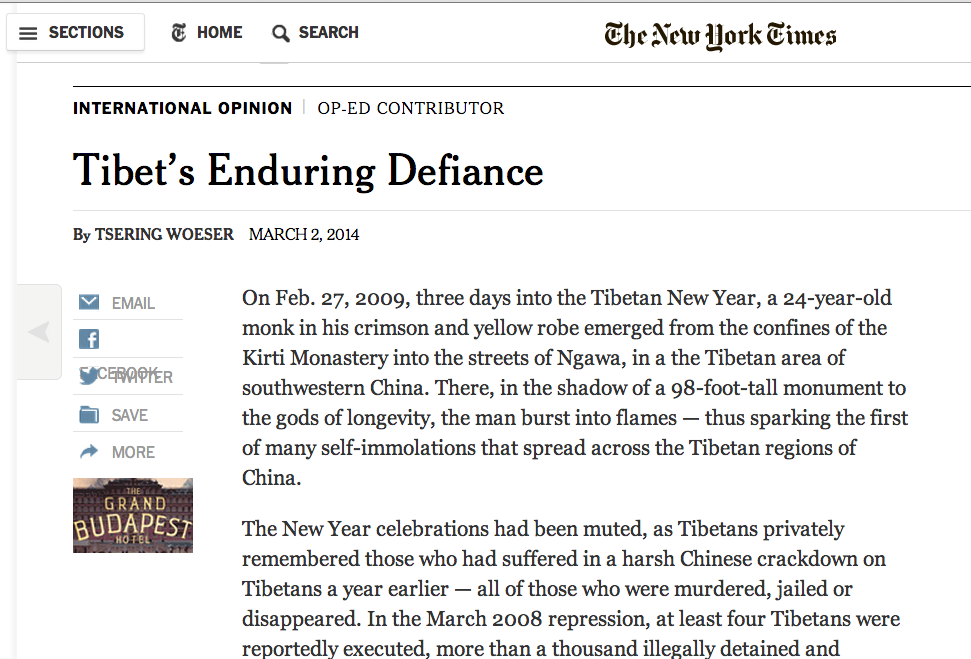The height and width of the screenshot is (659, 971).
Task: Open the Grand Budapest Hotel ad
Action: 133,515
